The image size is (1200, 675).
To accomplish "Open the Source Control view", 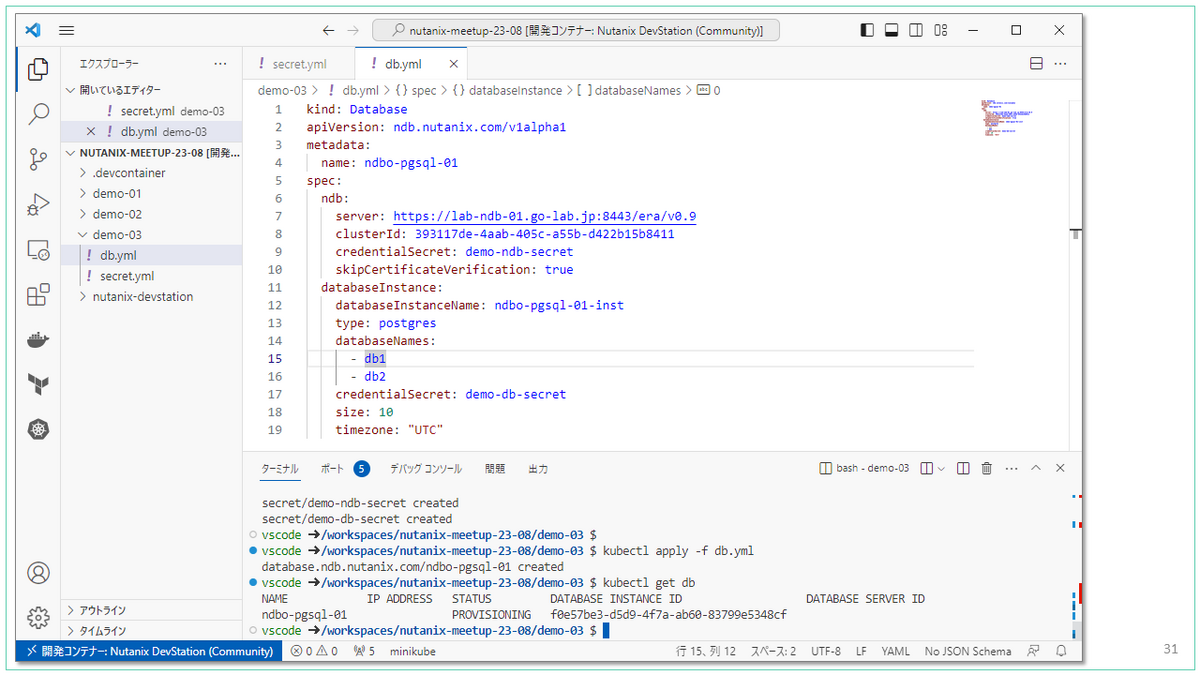I will (x=38, y=159).
